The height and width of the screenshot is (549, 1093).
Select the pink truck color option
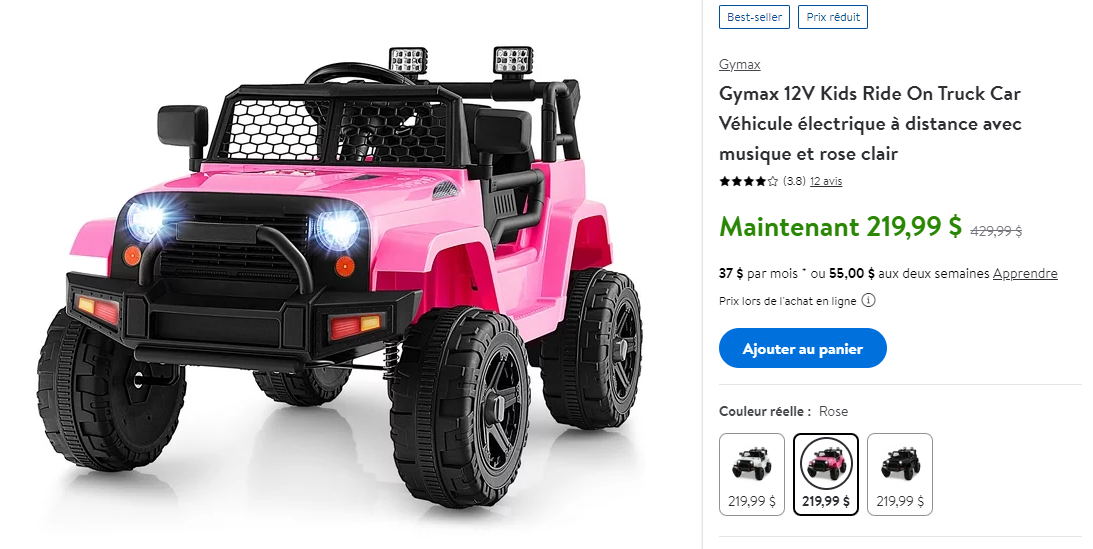point(826,474)
